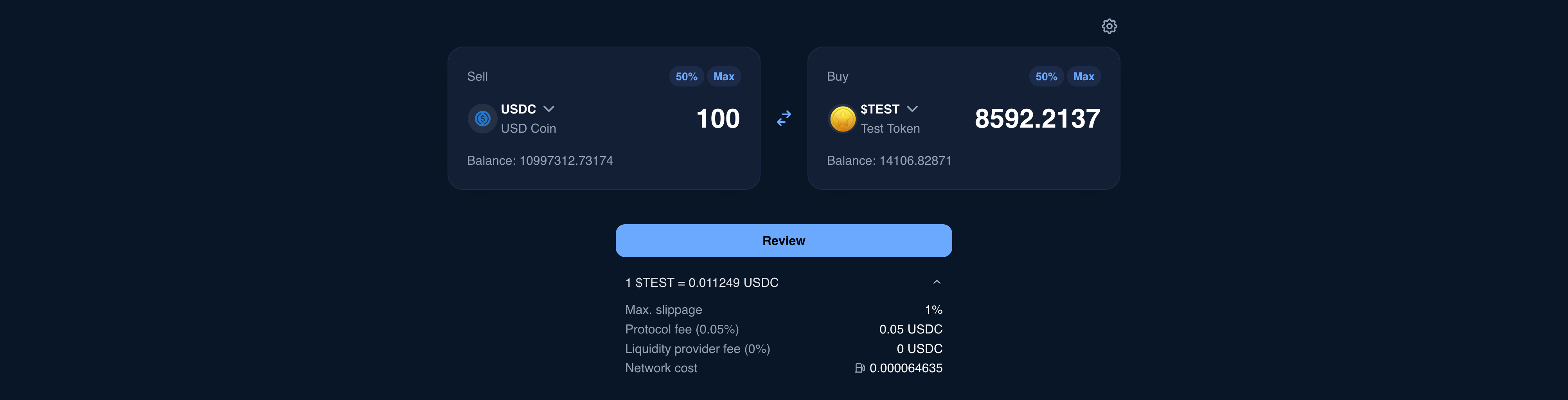Select Max USDC balance to sell

(724, 76)
